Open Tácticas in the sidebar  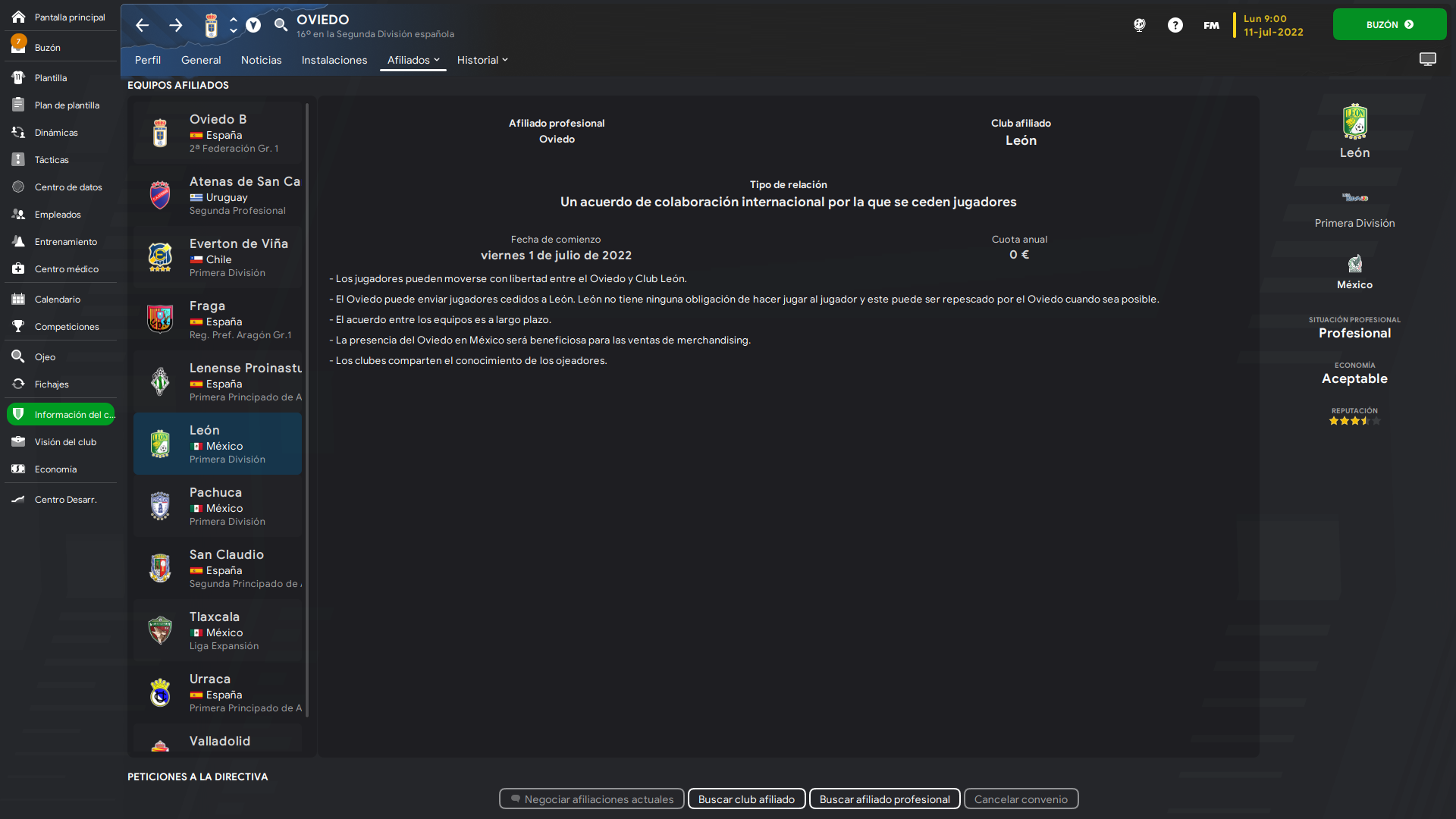(52, 160)
